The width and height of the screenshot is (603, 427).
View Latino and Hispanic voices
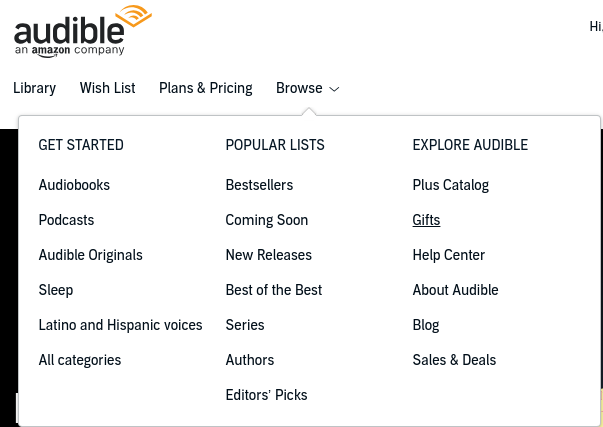coord(120,325)
